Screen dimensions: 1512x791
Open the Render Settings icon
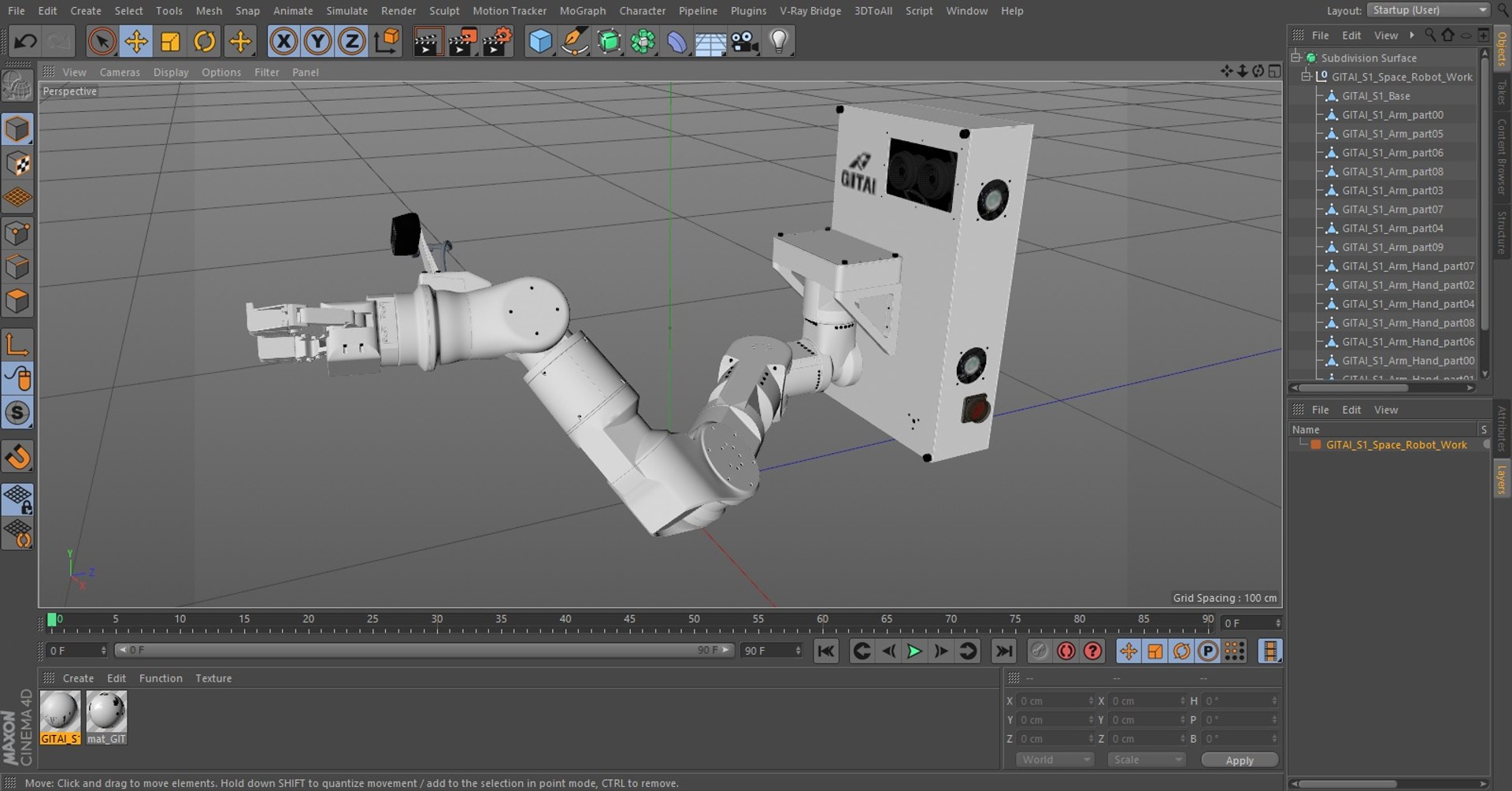click(x=498, y=41)
